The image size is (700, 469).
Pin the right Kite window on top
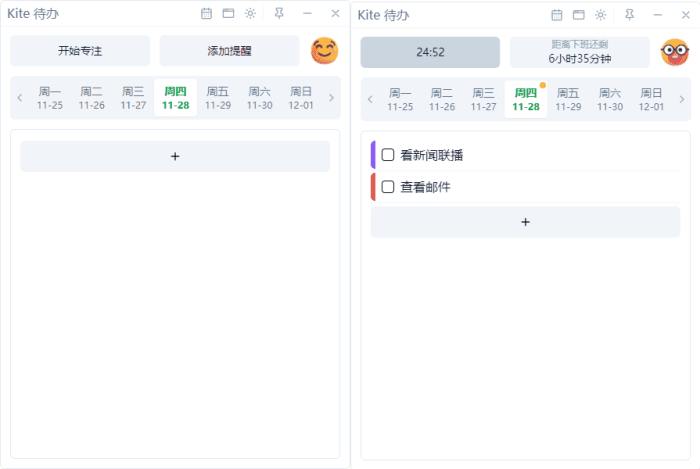click(629, 15)
